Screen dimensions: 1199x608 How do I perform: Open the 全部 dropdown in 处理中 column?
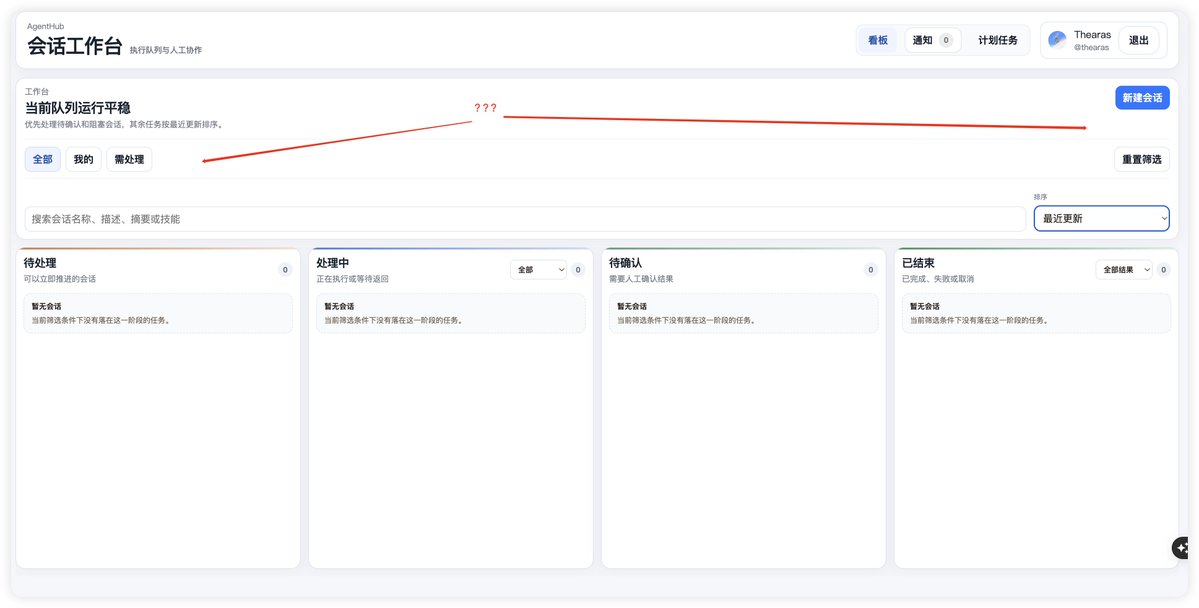[x=538, y=270]
